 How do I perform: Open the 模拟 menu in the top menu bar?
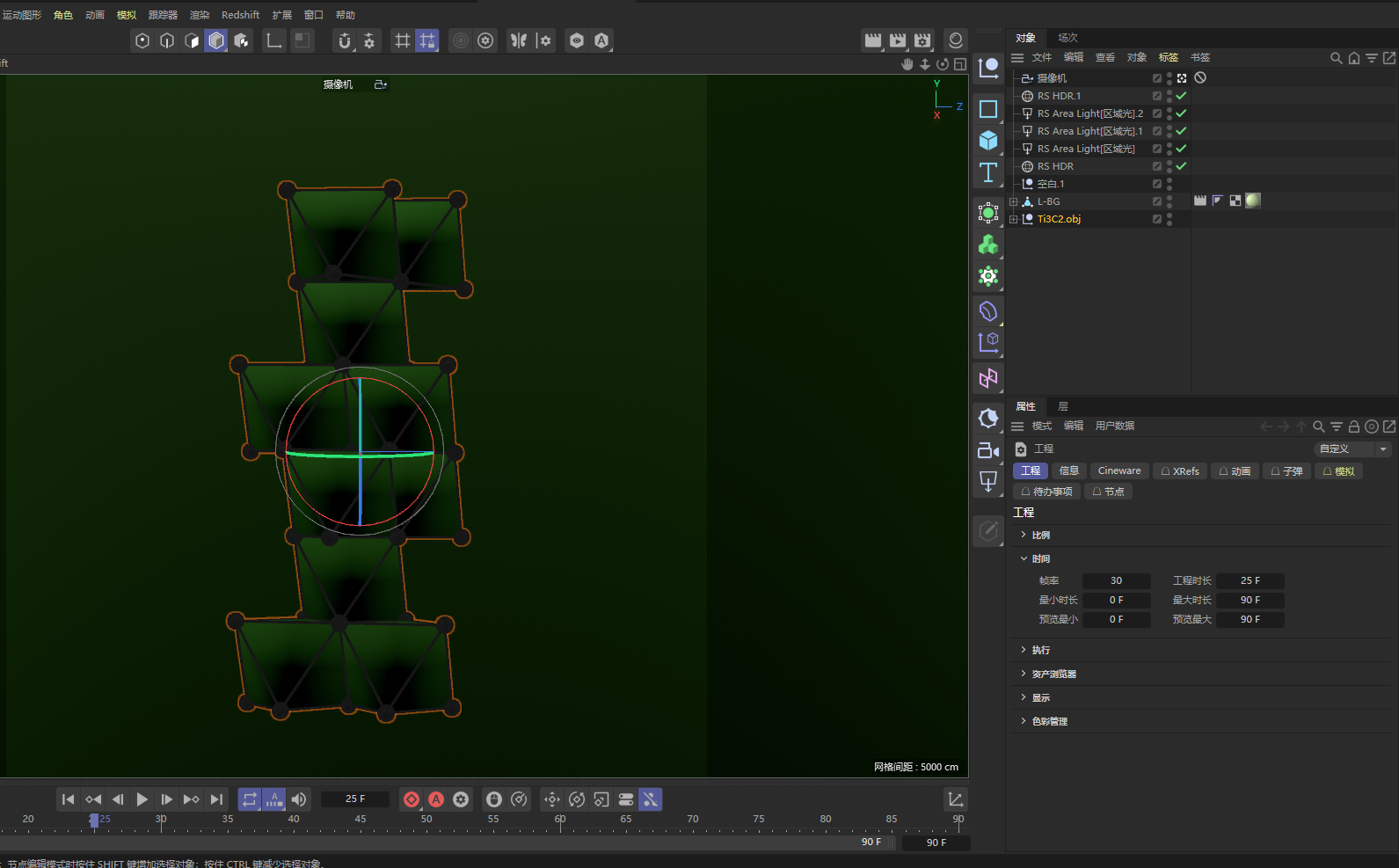pyautogui.click(x=126, y=15)
